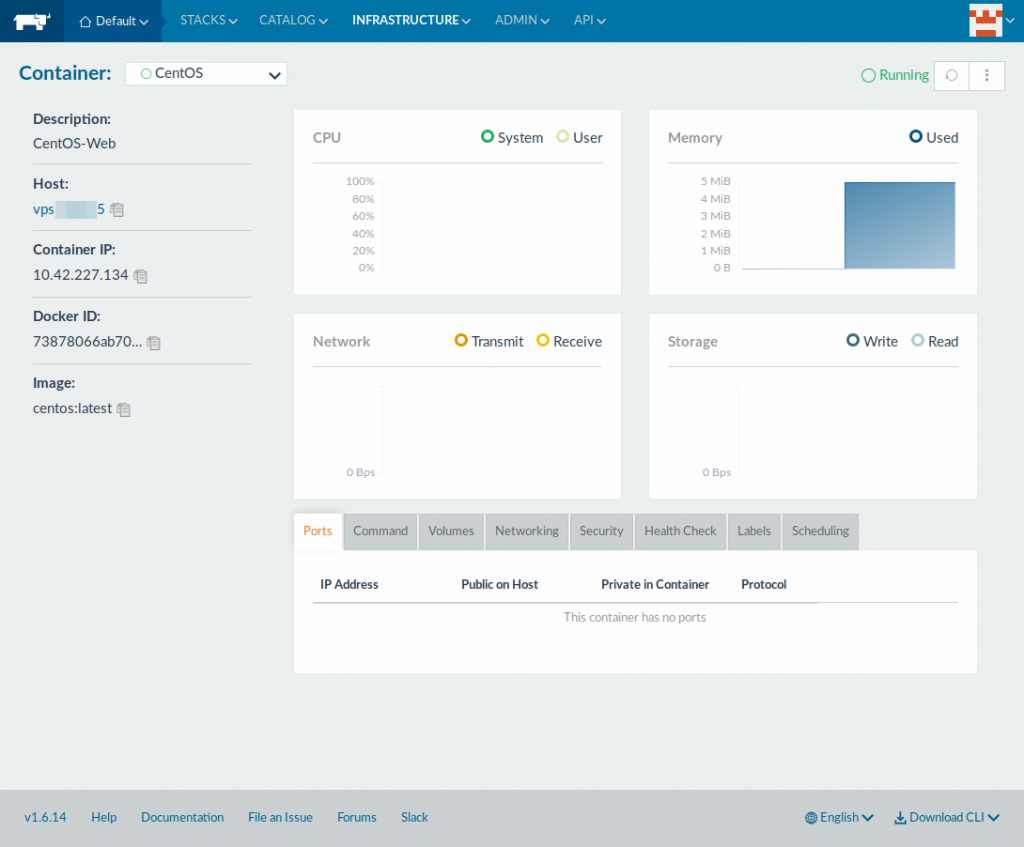
Task: Copy the centos:latest image name clipboard icon
Action: [x=124, y=409]
